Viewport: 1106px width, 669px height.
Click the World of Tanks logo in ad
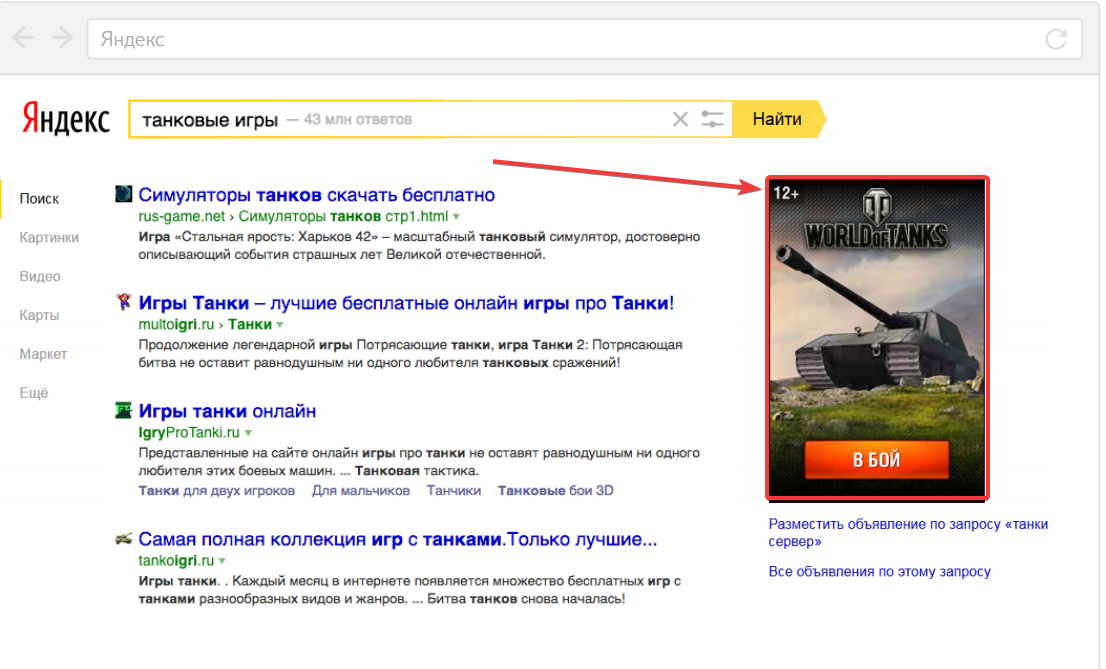[x=876, y=219]
